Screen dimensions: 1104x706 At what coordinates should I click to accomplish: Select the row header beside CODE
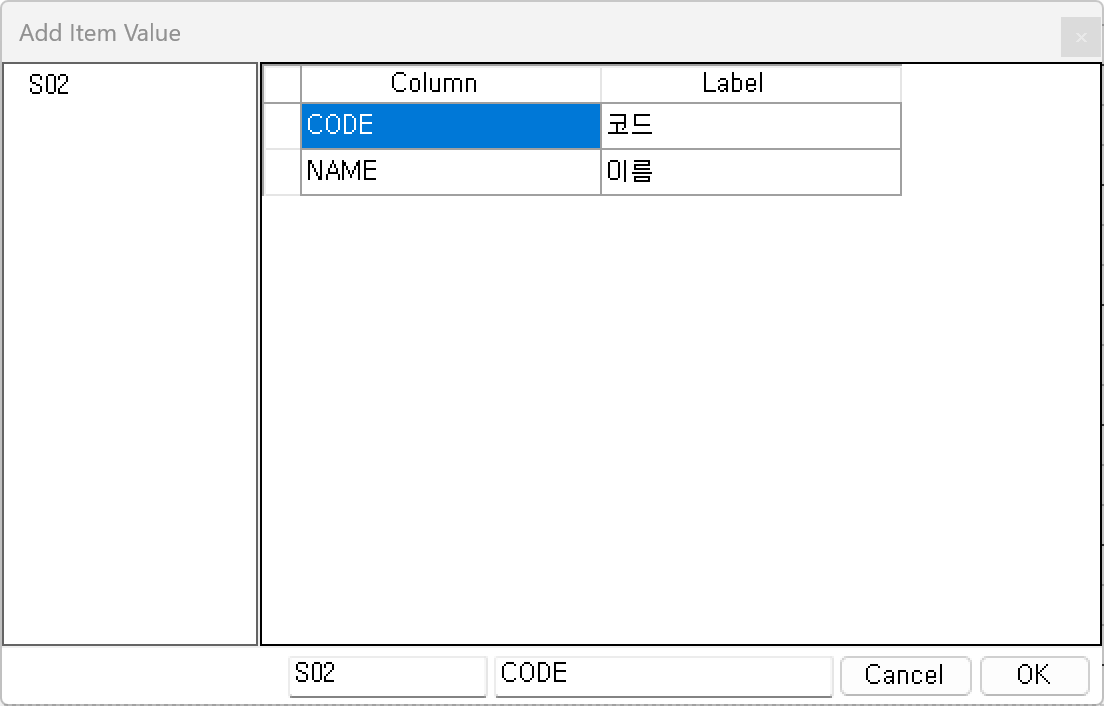click(x=282, y=126)
